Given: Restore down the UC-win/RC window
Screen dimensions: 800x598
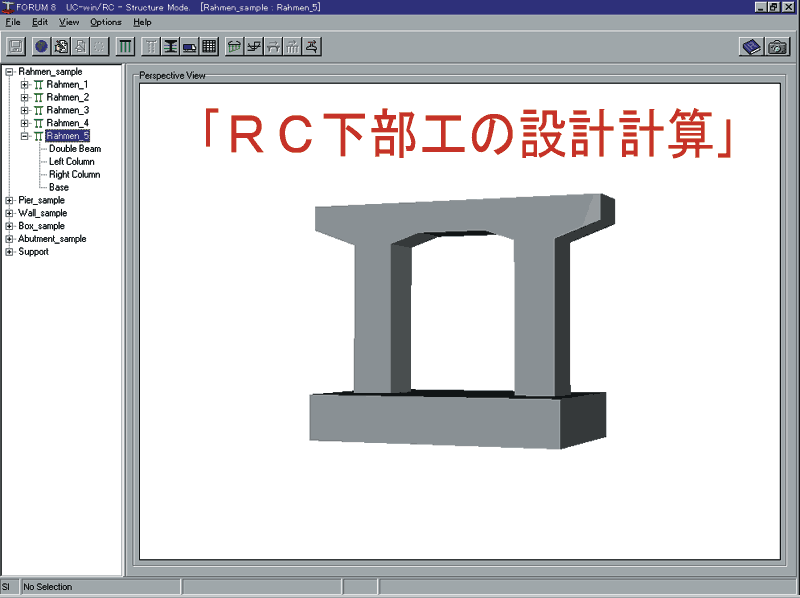Looking at the screenshot, I should coord(773,7).
